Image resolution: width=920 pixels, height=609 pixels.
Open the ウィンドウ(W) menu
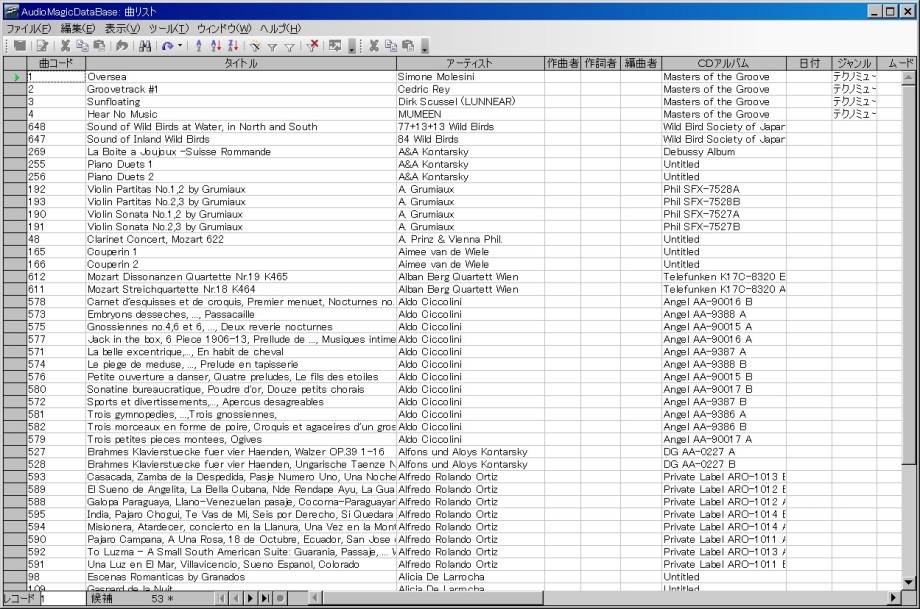[224, 28]
